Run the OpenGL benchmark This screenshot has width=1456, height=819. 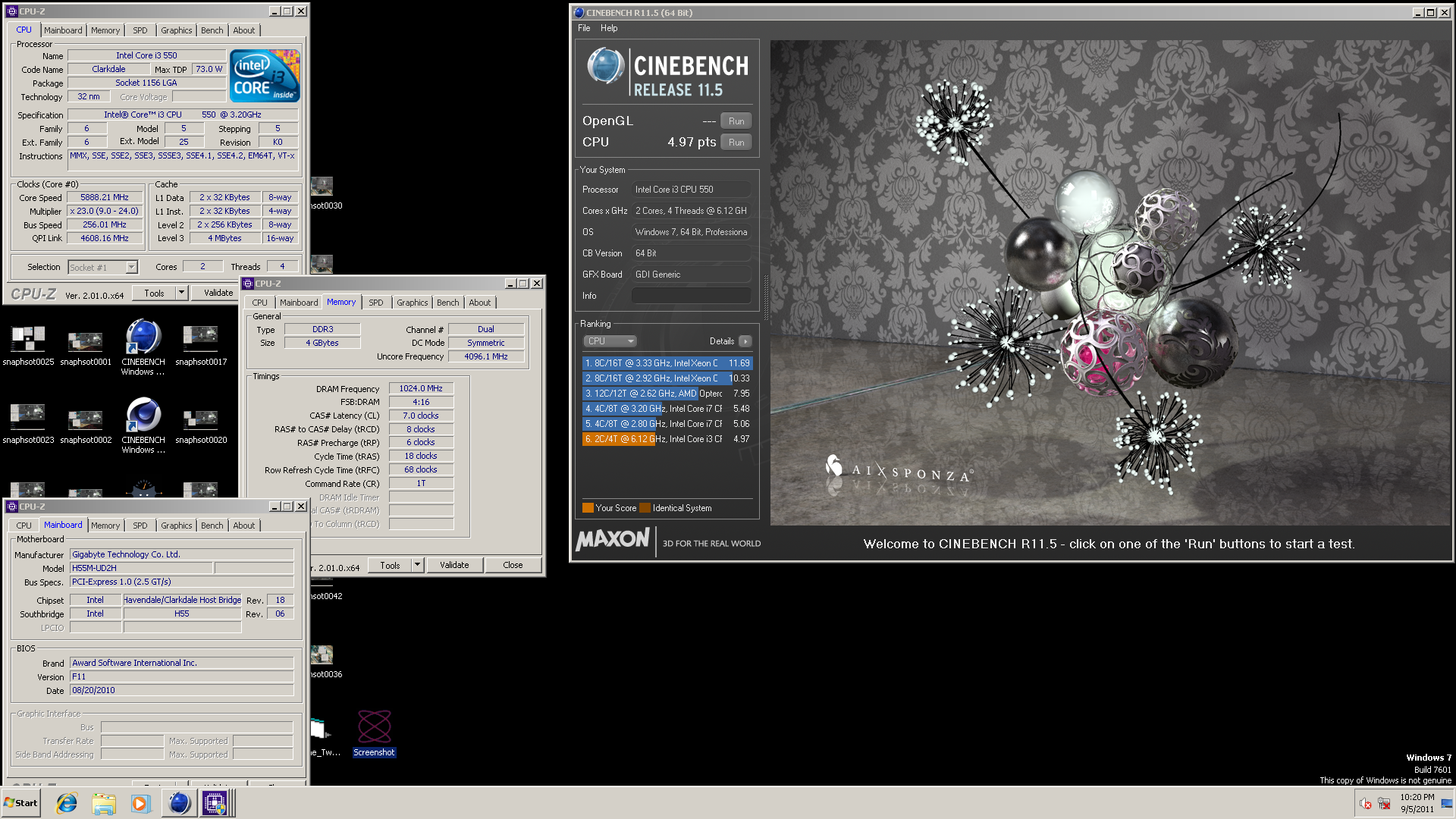coord(736,121)
